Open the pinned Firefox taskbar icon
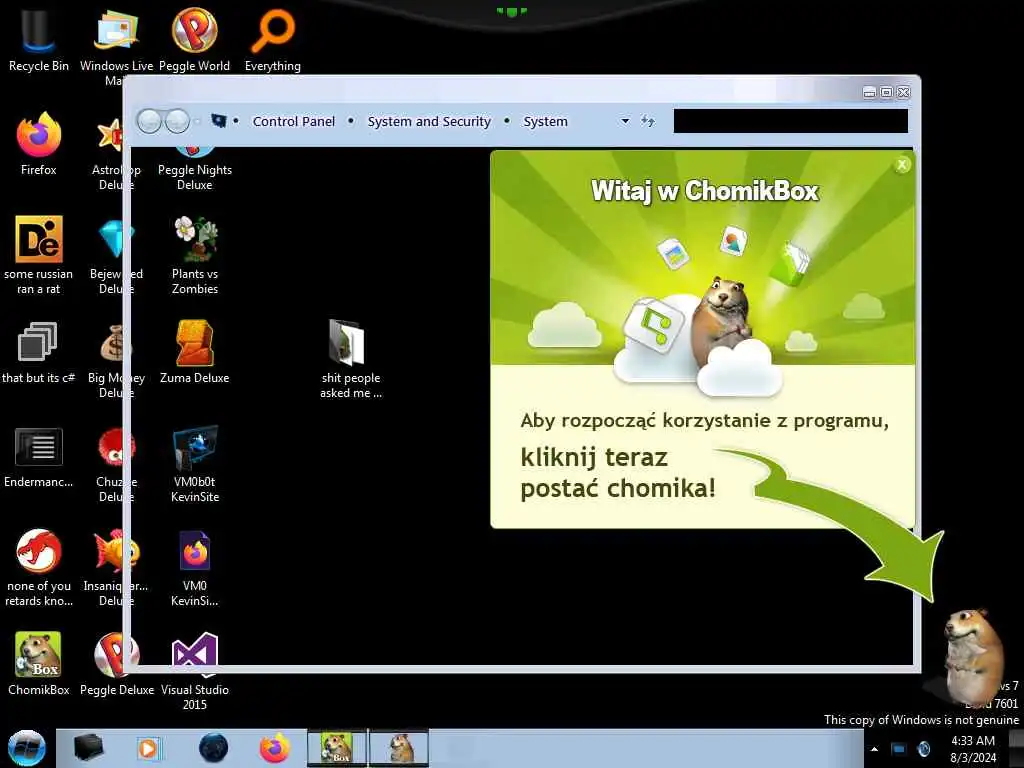 tap(275, 748)
